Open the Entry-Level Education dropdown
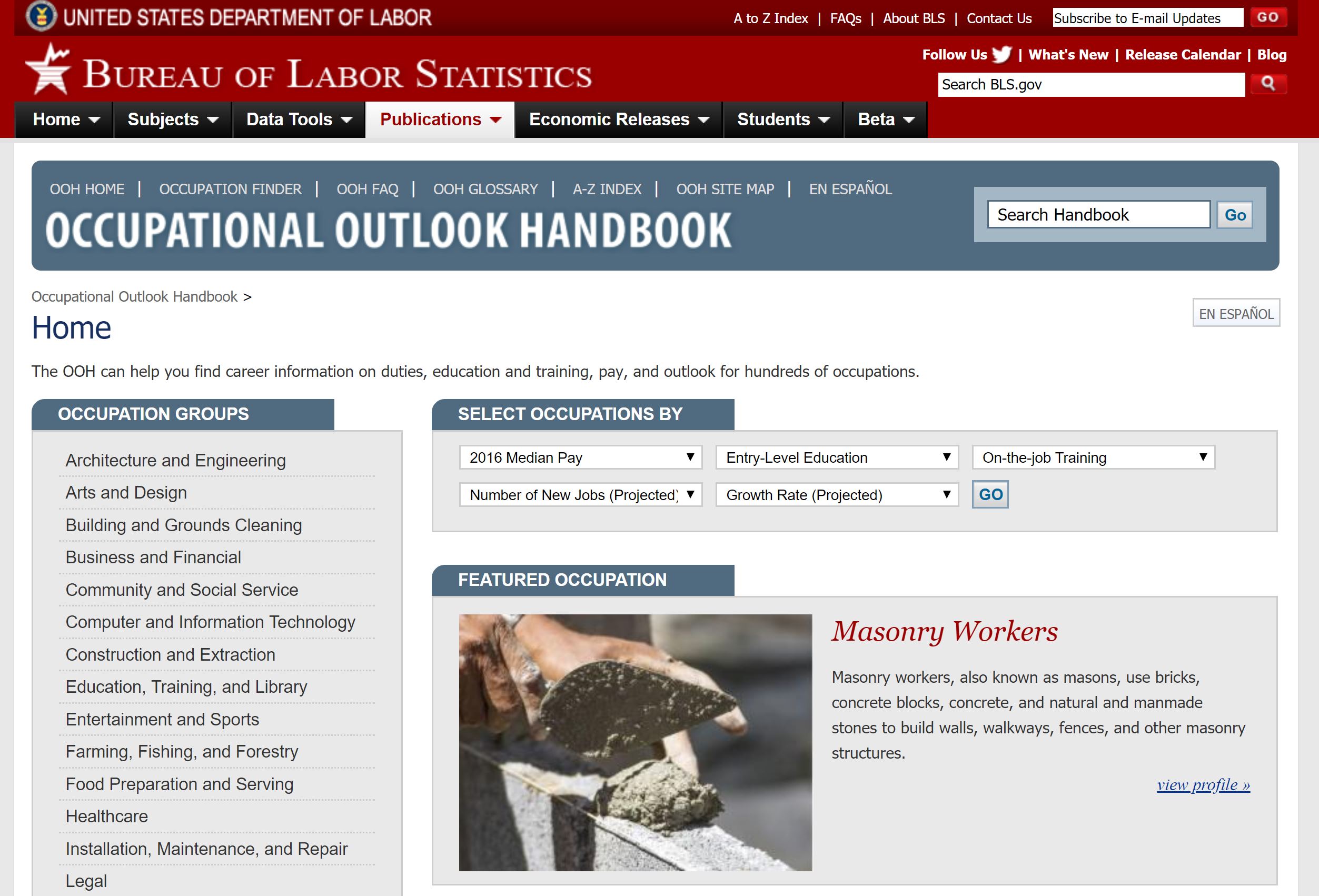 [x=837, y=457]
